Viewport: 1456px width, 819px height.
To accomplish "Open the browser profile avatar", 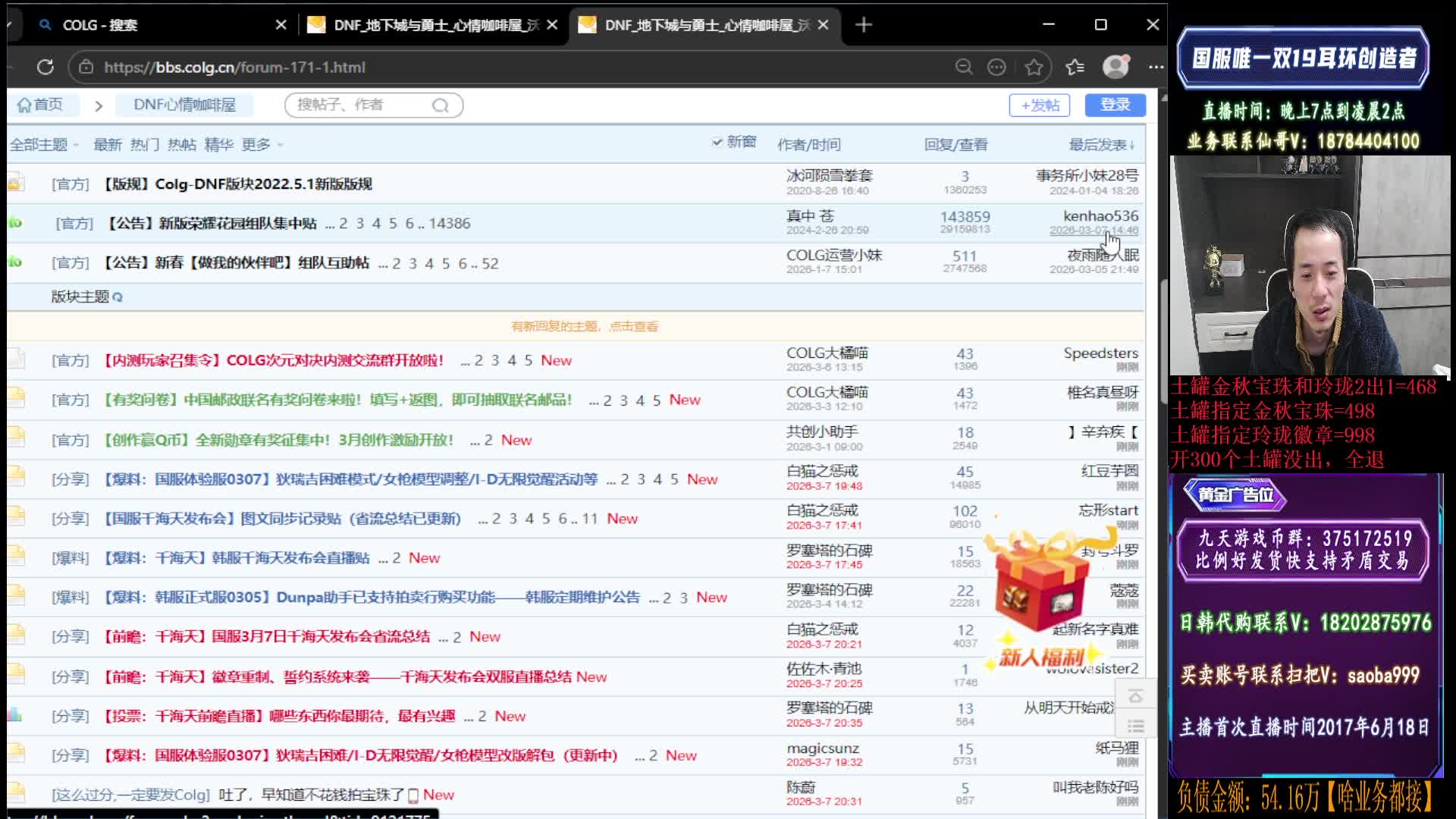I will coord(1116,67).
